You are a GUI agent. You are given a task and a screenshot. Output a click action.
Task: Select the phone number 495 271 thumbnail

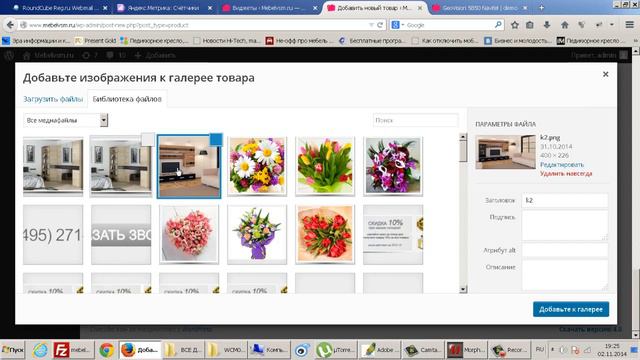53,234
